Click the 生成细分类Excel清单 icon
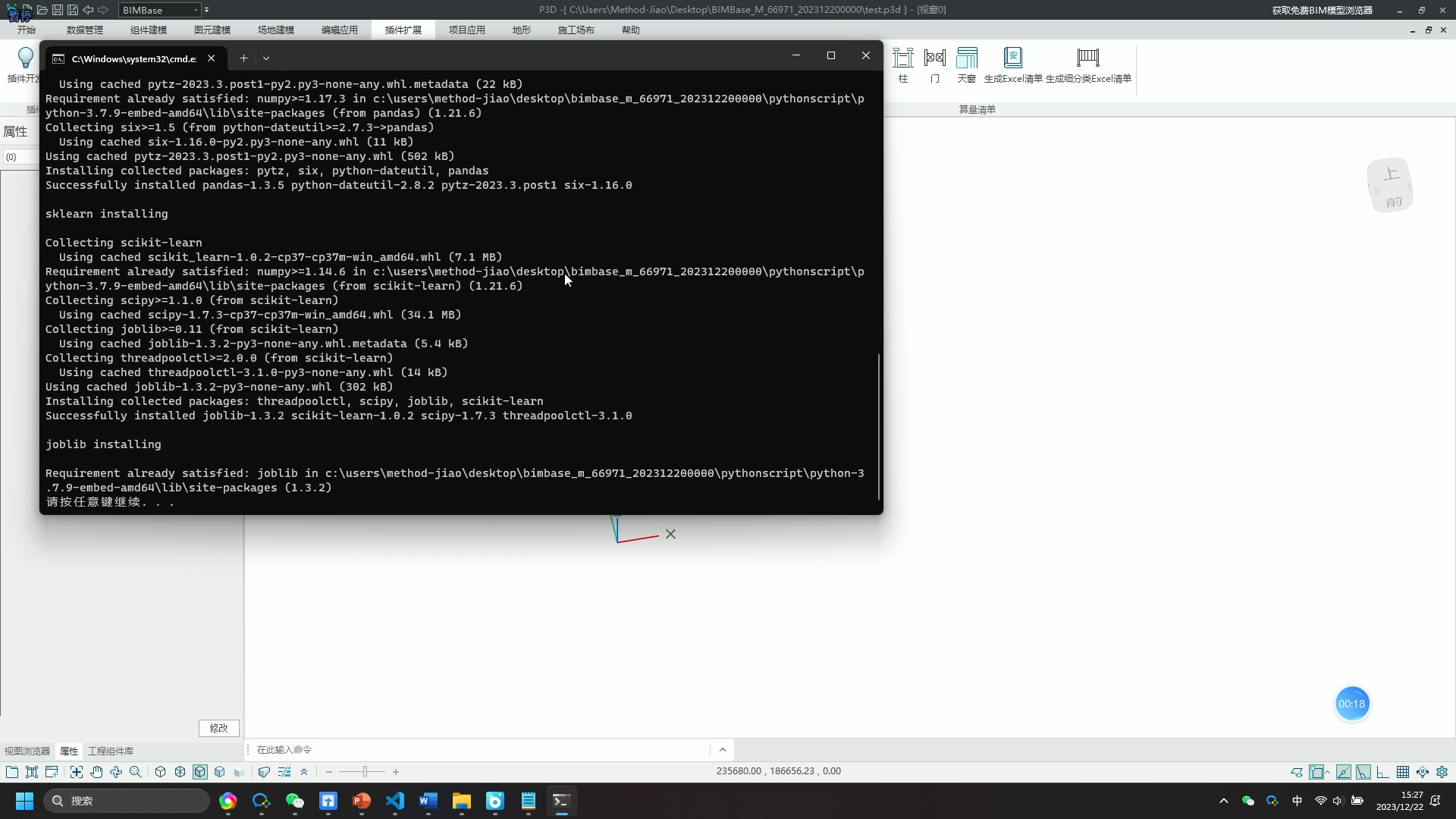The height and width of the screenshot is (819, 1456). click(1087, 58)
